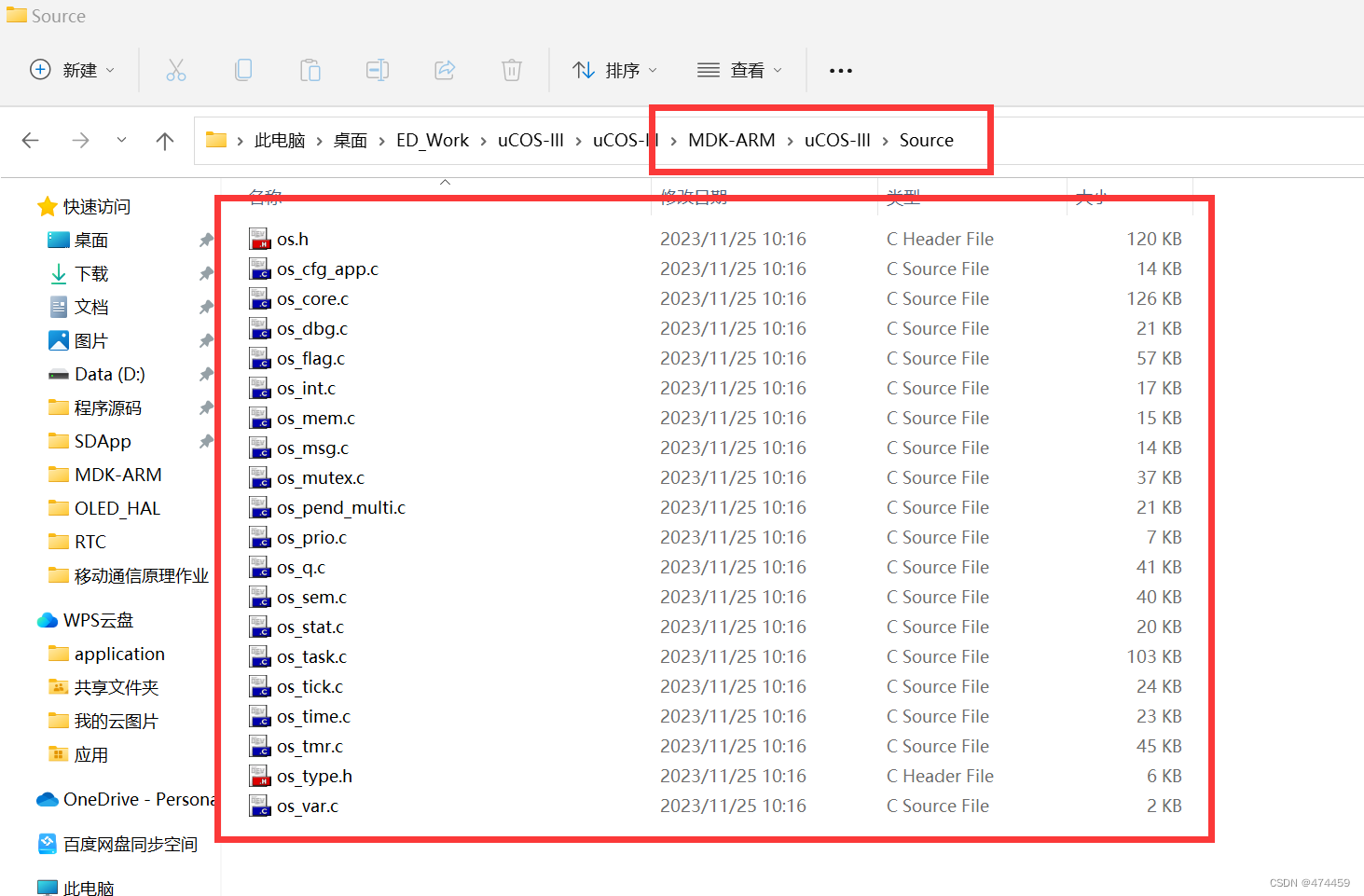This screenshot has width=1364, height=896.
Task: Select file os_type.h
Action: point(314,777)
